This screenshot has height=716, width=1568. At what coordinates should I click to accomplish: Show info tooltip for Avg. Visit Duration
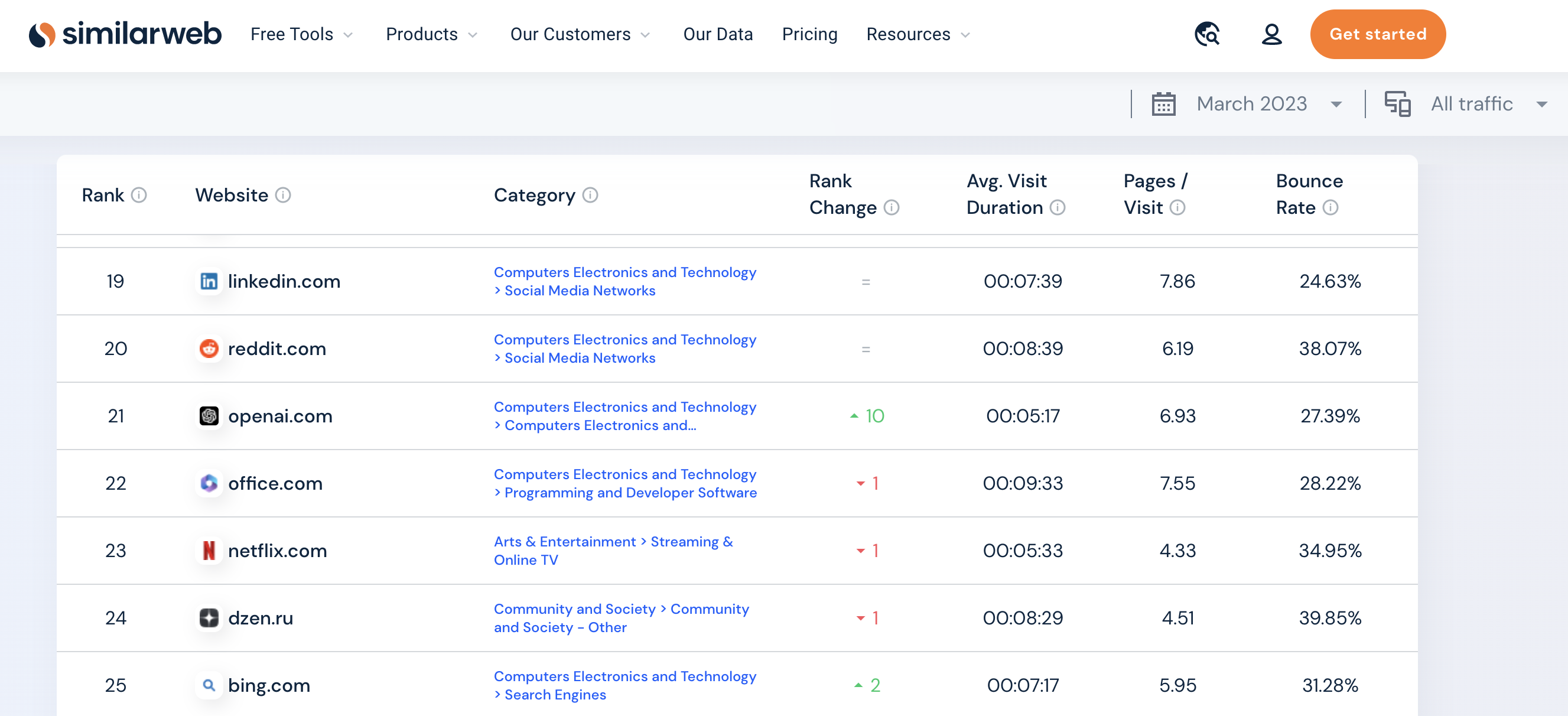[1058, 207]
